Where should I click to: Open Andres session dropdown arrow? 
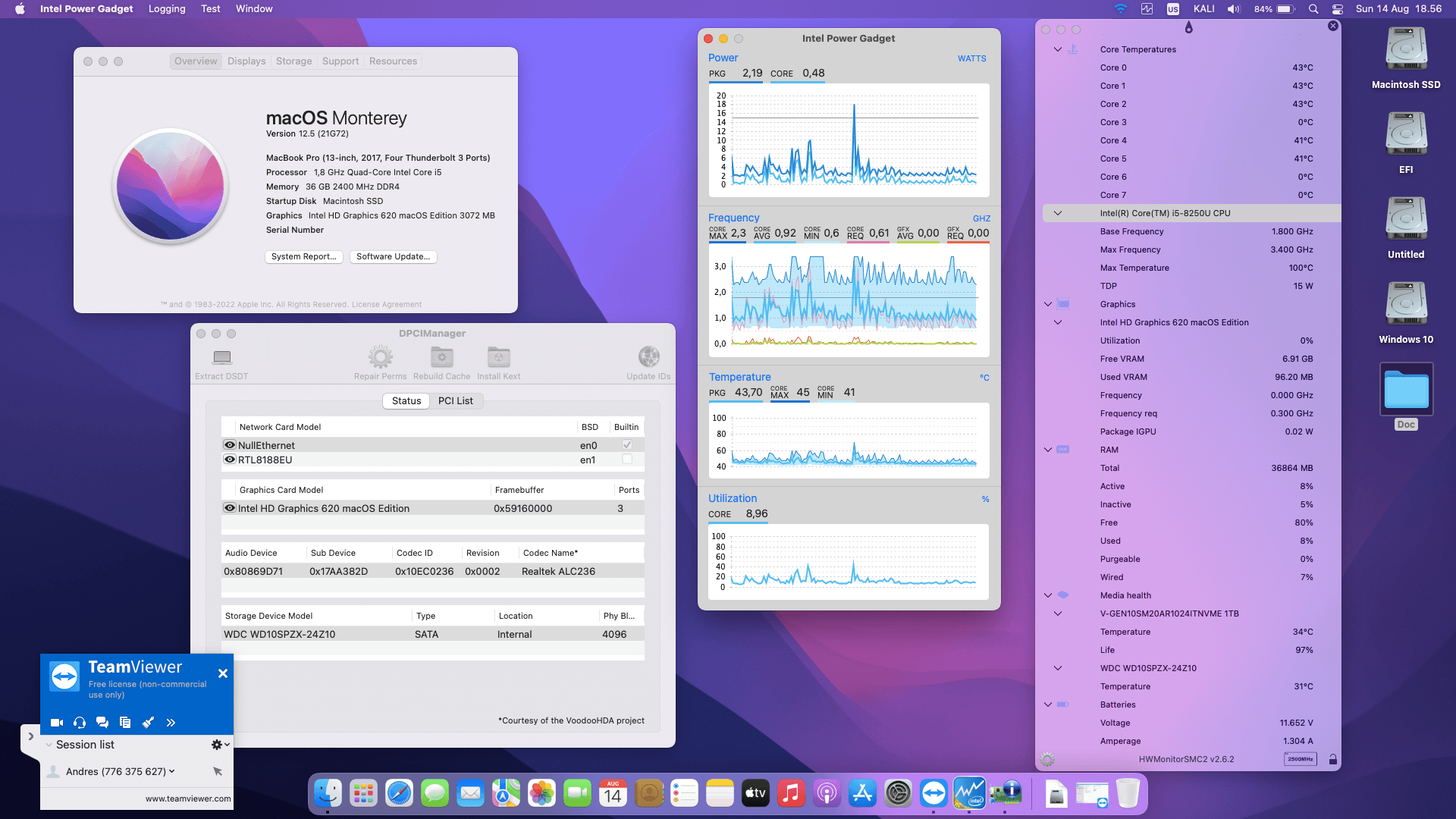click(x=172, y=771)
